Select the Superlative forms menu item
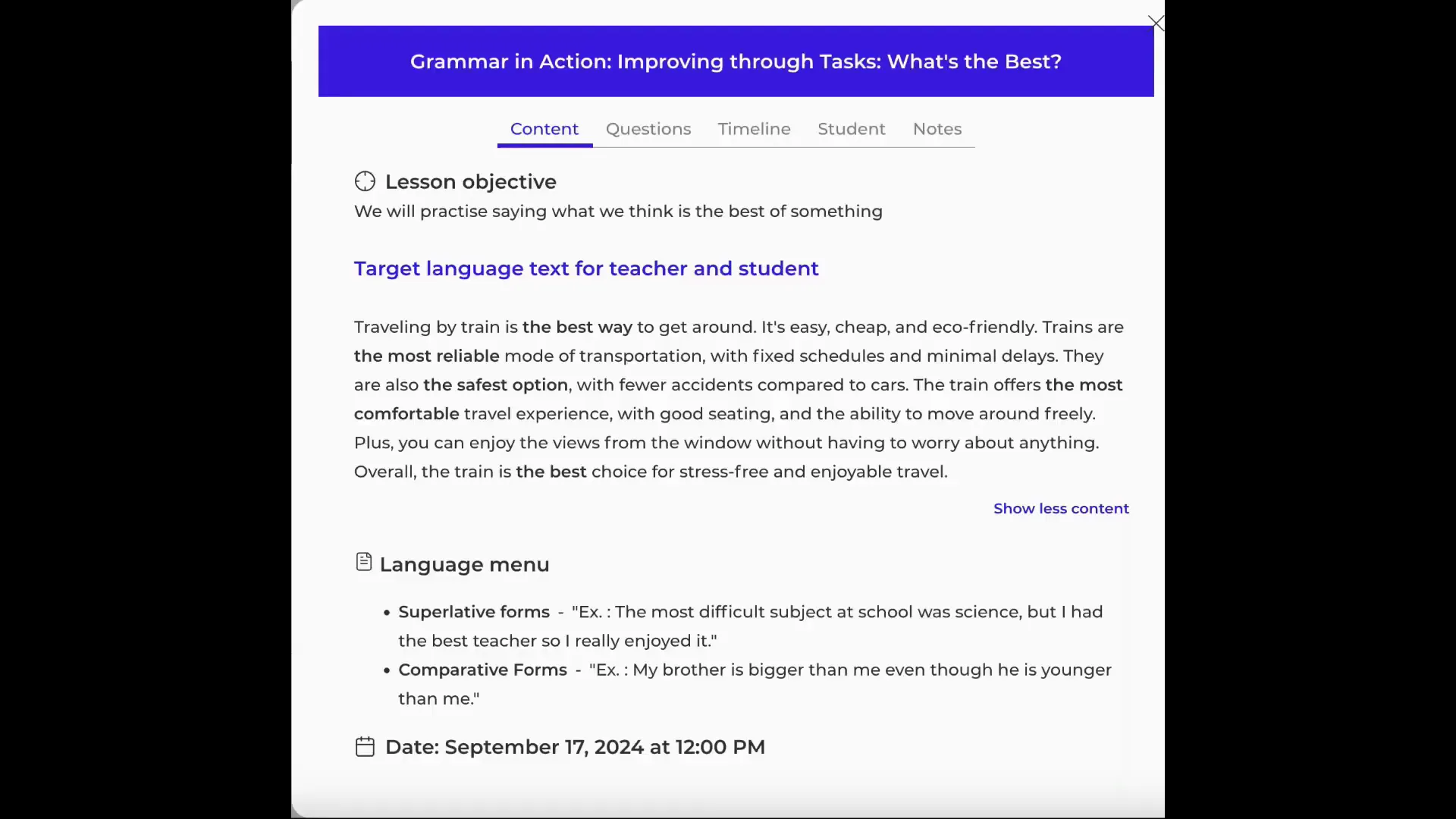Screen dimensions: 1456x819 474,612
